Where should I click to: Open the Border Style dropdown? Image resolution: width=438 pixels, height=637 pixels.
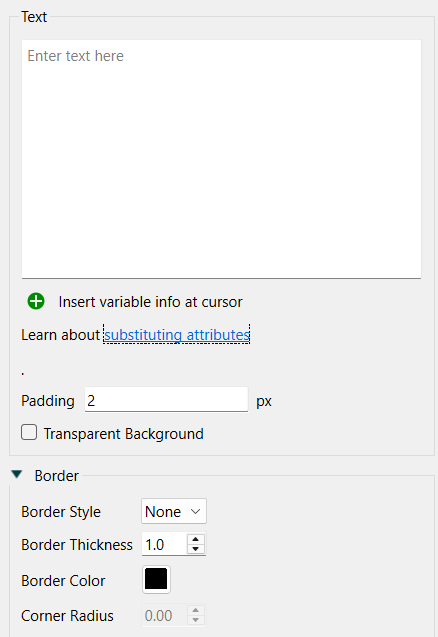tap(174, 511)
